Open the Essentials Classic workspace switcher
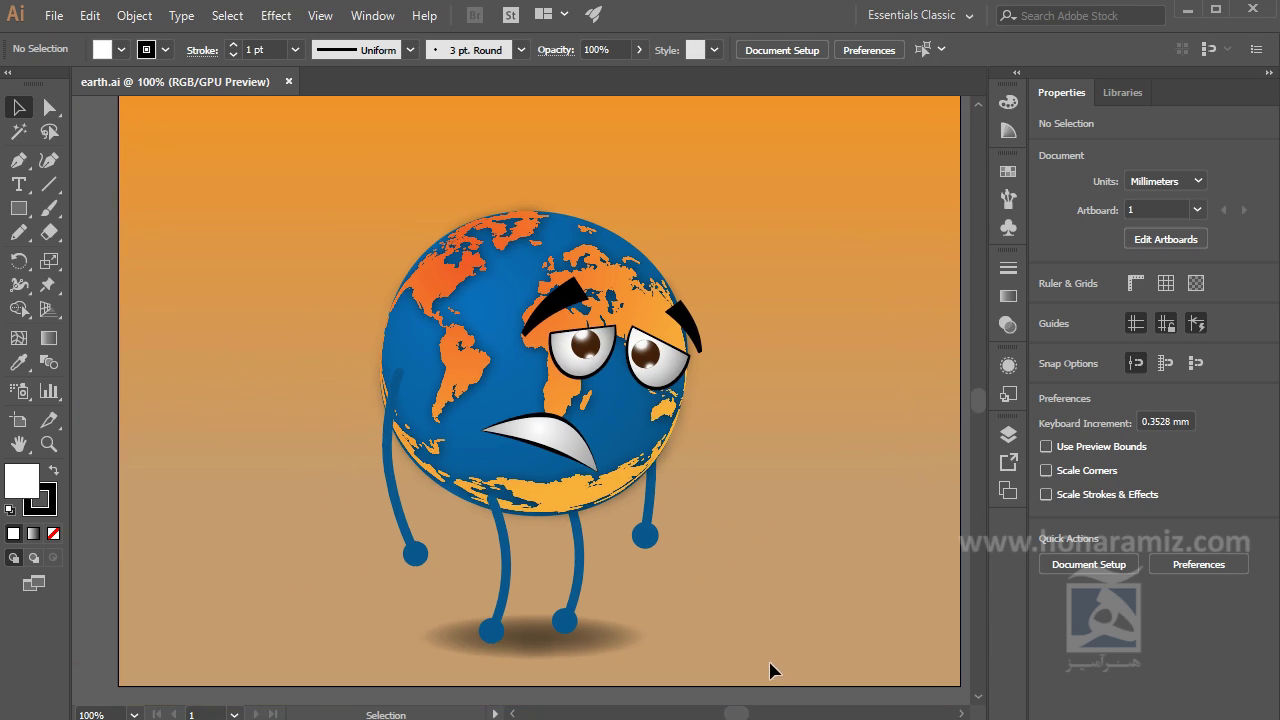1280x720 pixels. pyautogui.click(x=920, y=15)
